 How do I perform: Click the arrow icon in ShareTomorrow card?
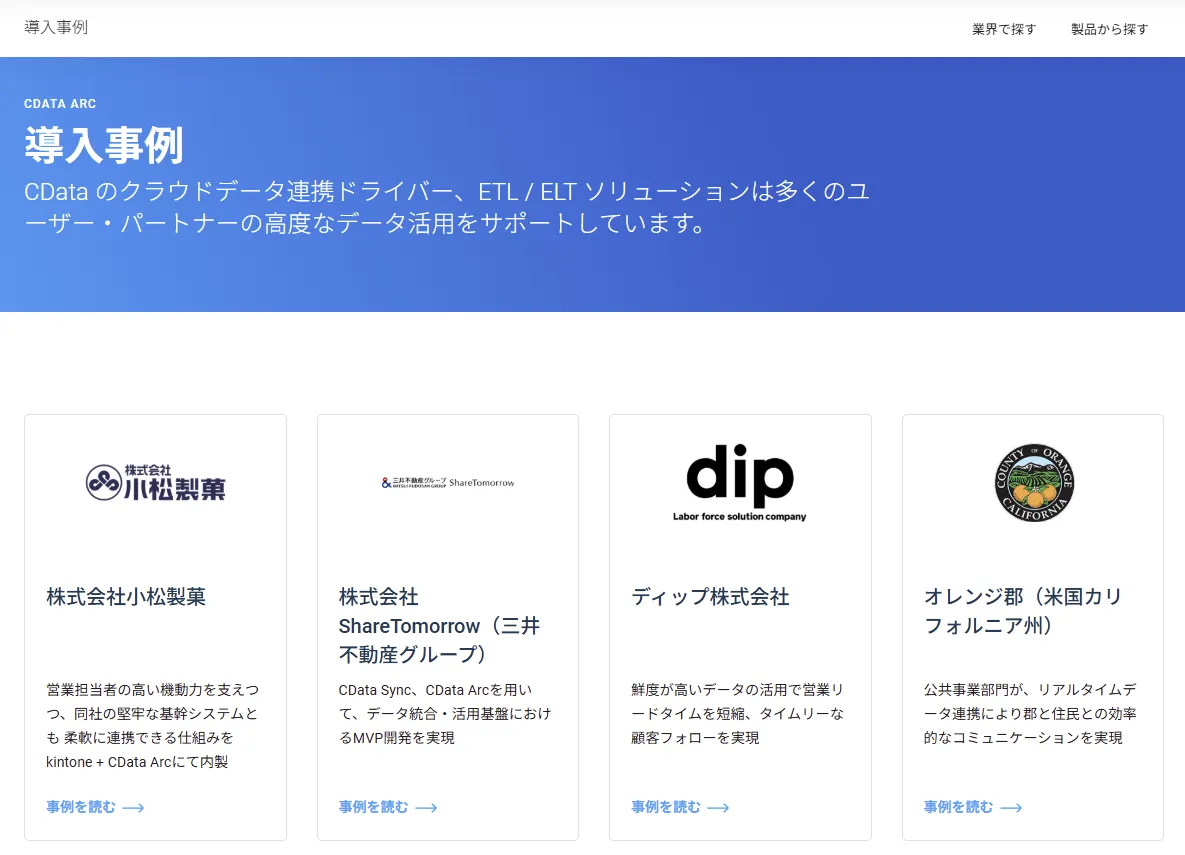coord(426,808)
